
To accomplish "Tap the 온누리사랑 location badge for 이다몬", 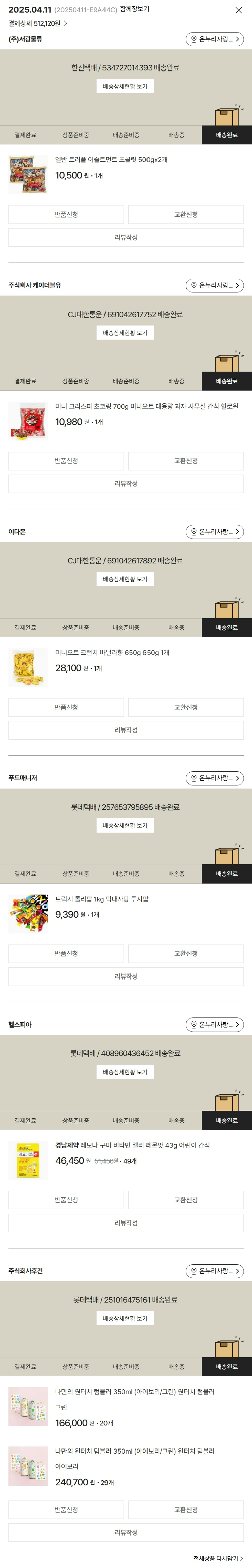I will [x=214, y=532].
